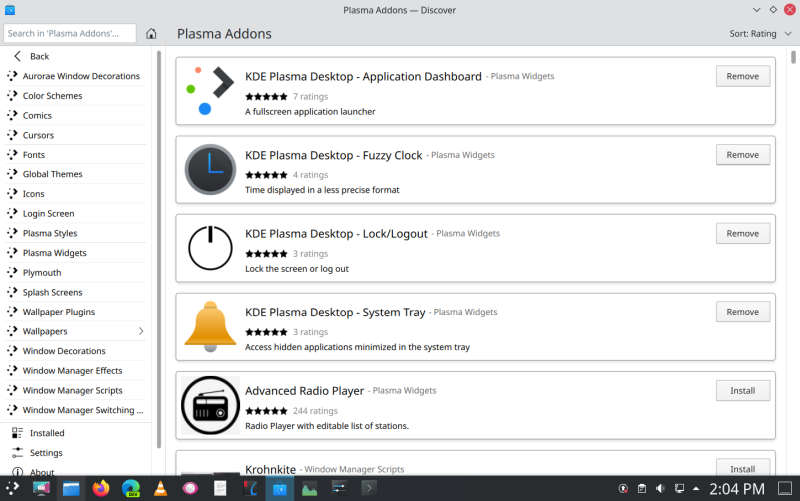Open the Krohnkite entry title
Viewport: 800px width, 501px height.
(x=270, y=469)
